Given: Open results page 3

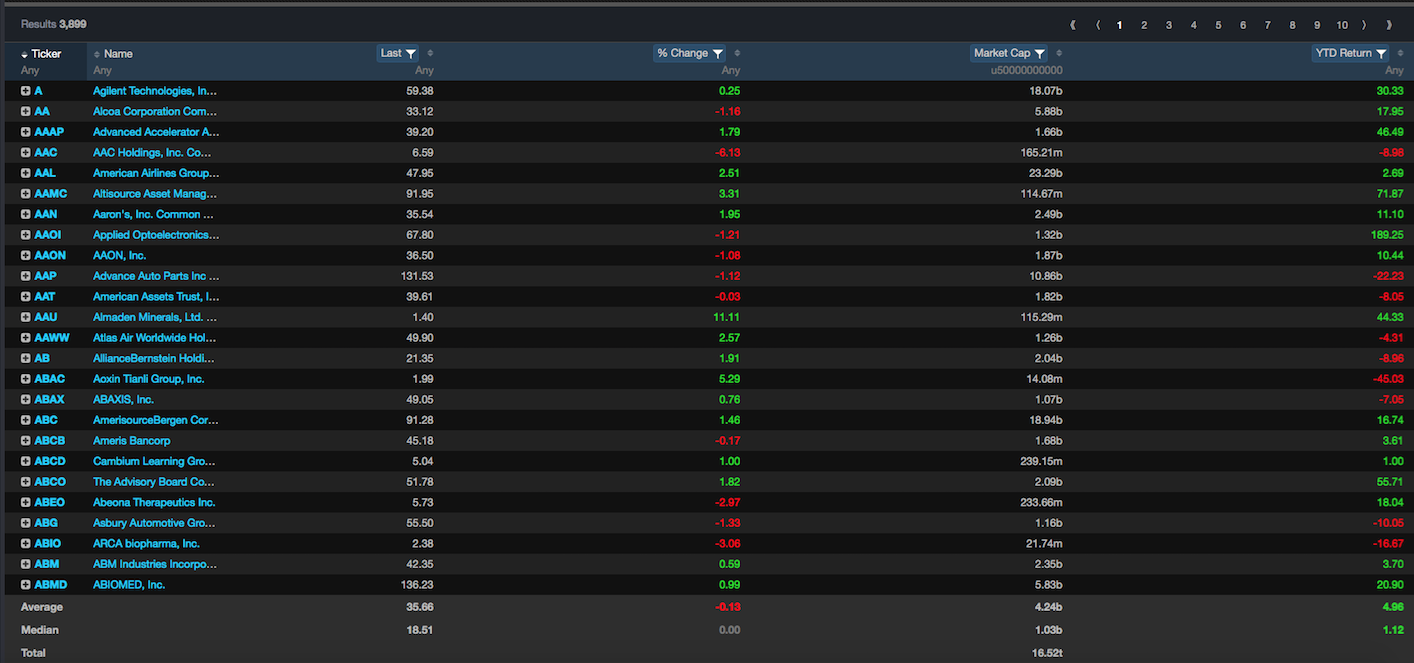Looking at the screenshot, I should (x=1169, y=25).
